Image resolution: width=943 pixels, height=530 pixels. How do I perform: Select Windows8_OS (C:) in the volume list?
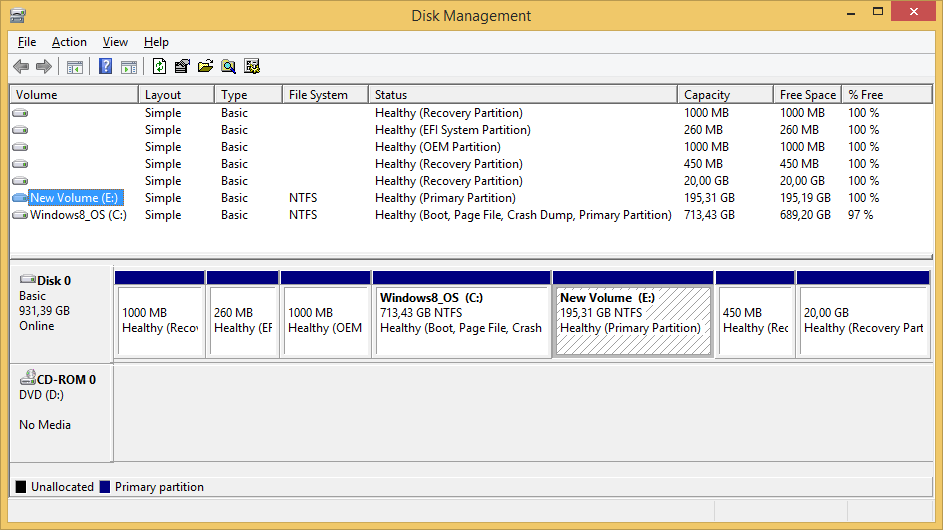(78, 215)
